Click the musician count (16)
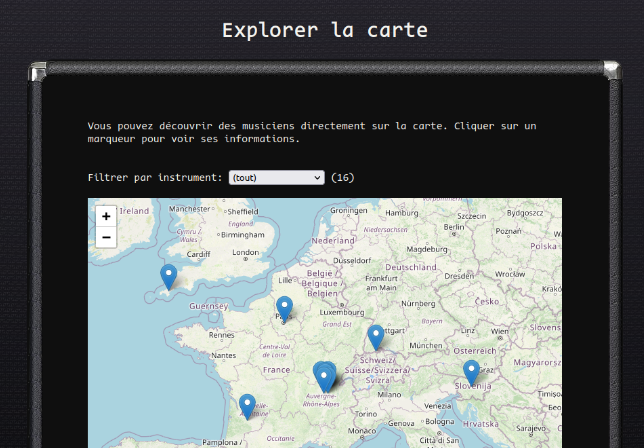644x448 pixels. [342, 178]
